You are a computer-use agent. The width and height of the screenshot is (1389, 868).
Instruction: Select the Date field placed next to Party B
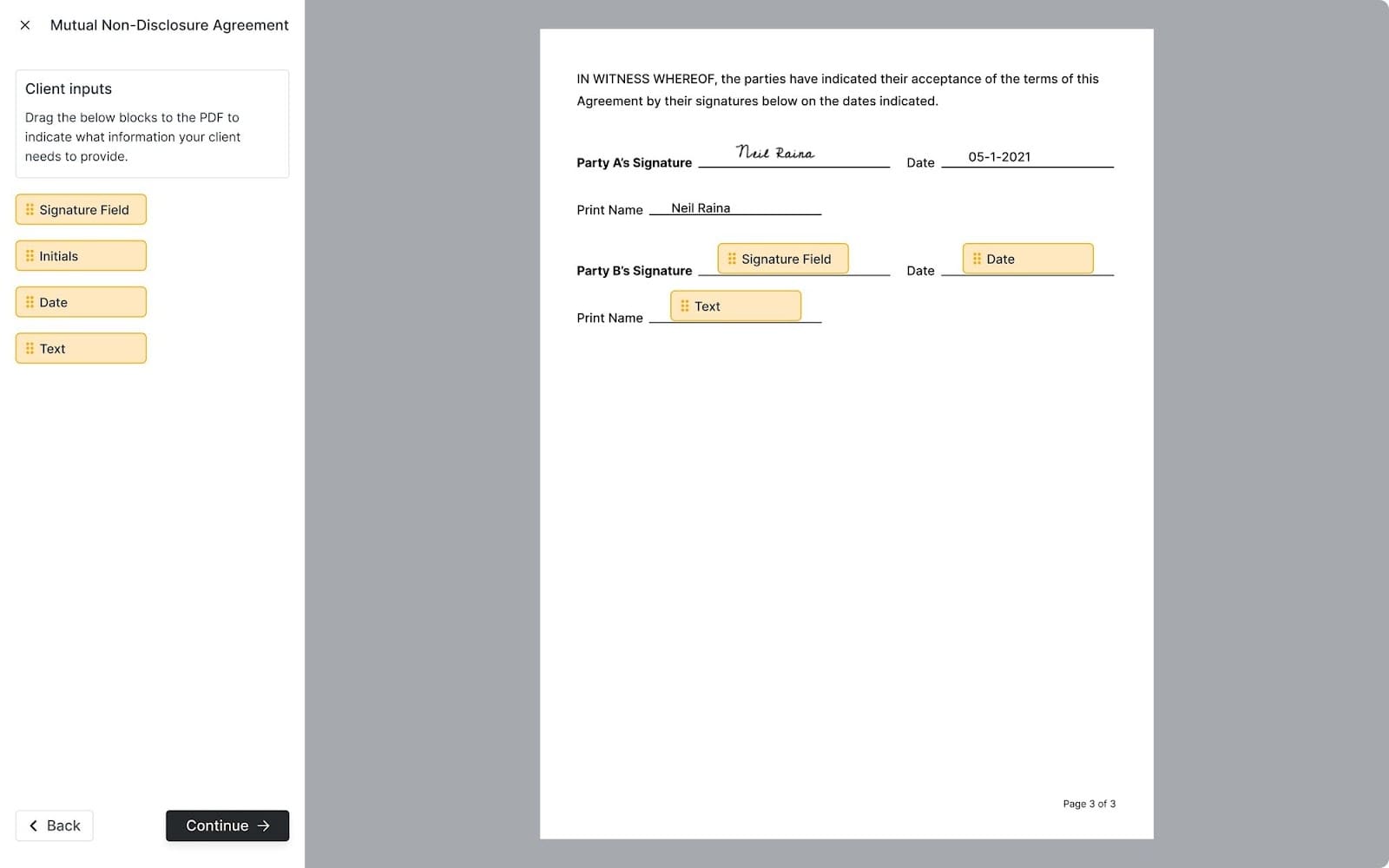[1028, 258]
